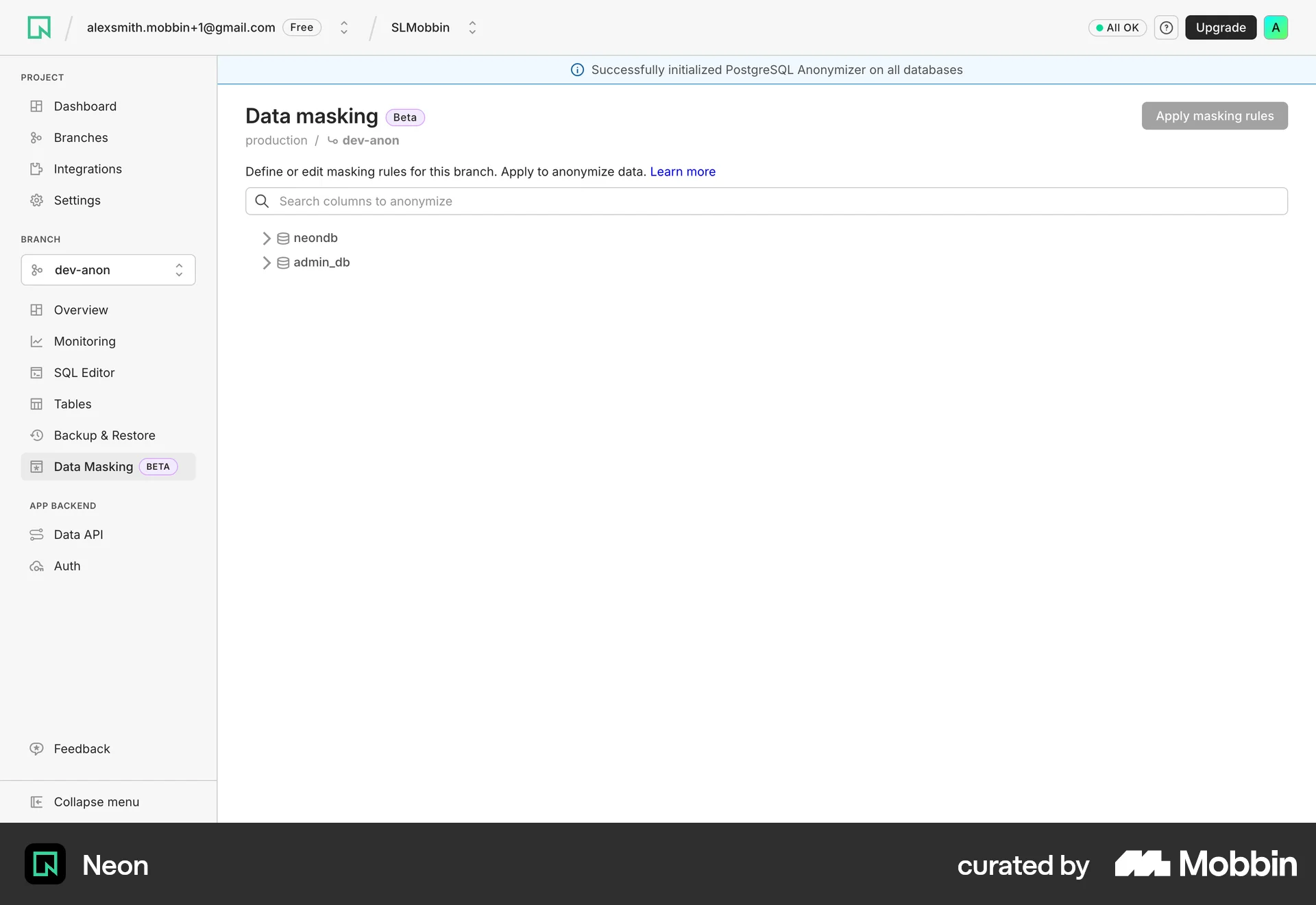Click the Settings gear icon
This screenshot has width=1316, height=905.
(36, 200)
